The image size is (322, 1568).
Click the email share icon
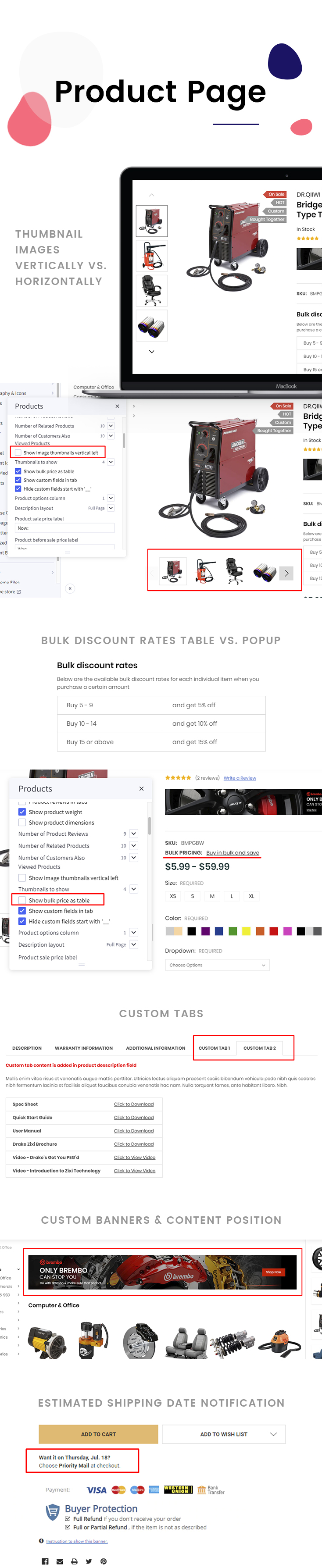60,1561
